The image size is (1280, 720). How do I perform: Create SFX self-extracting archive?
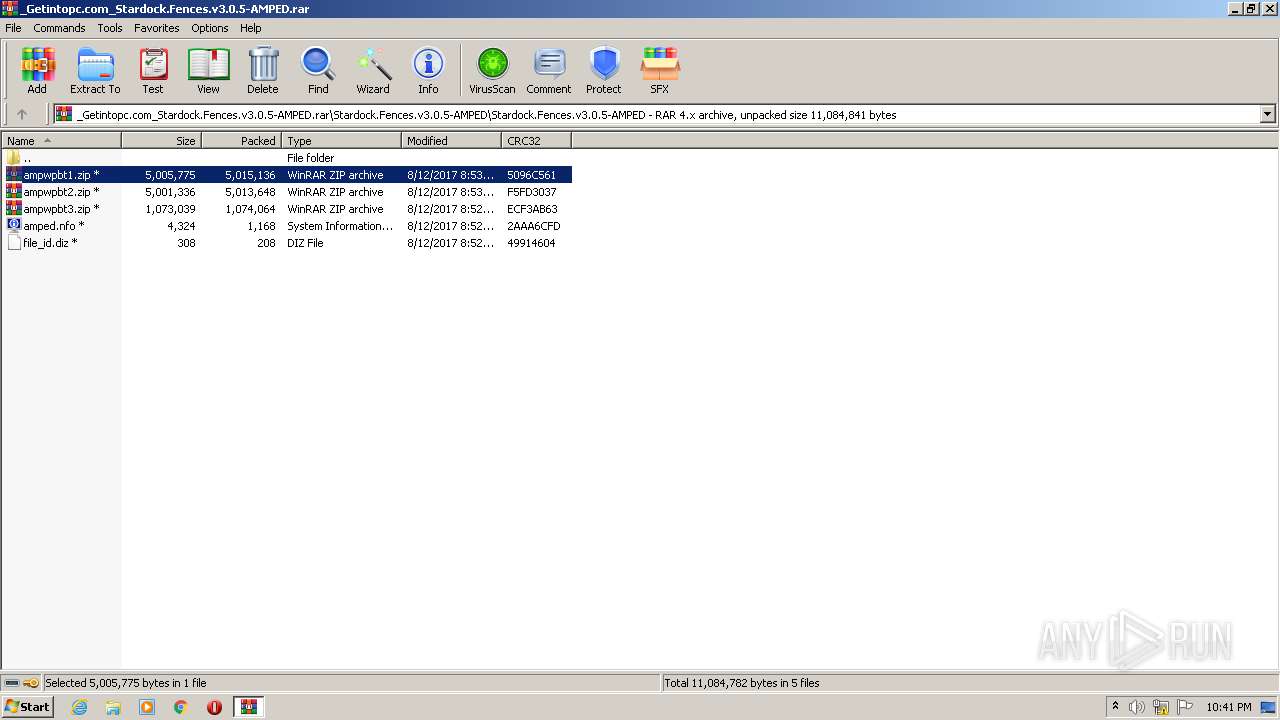[660, 70]
